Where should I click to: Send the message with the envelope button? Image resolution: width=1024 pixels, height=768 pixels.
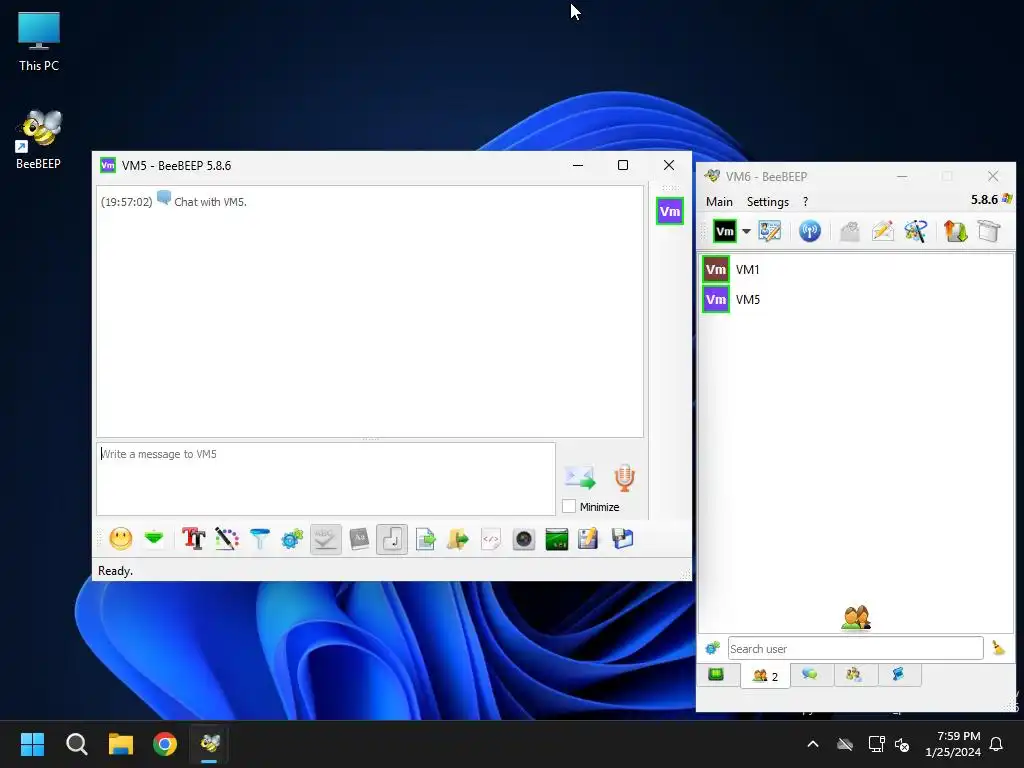580,477
